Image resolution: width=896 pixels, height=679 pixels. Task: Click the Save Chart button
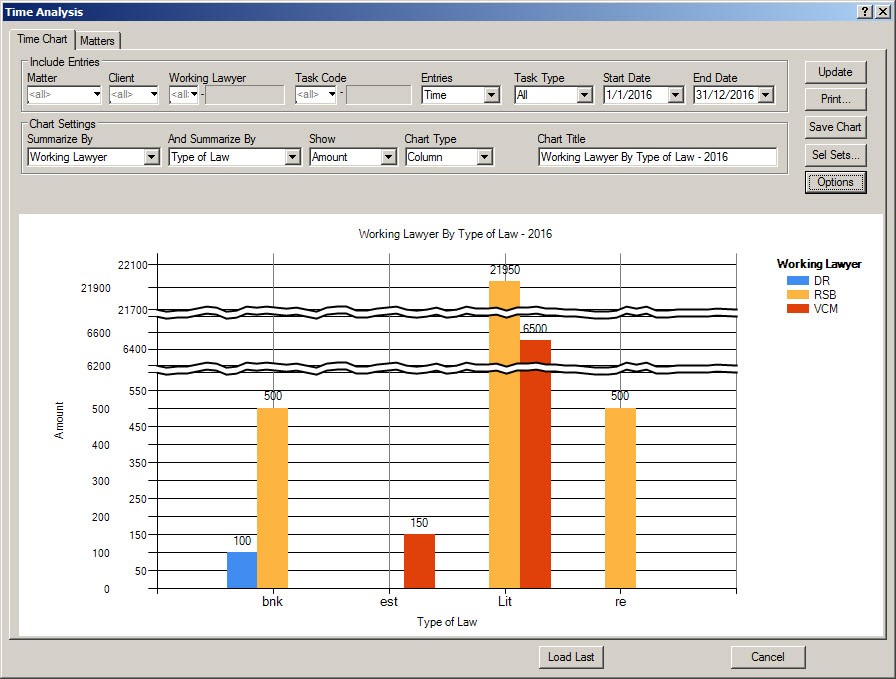click(835, 127)
